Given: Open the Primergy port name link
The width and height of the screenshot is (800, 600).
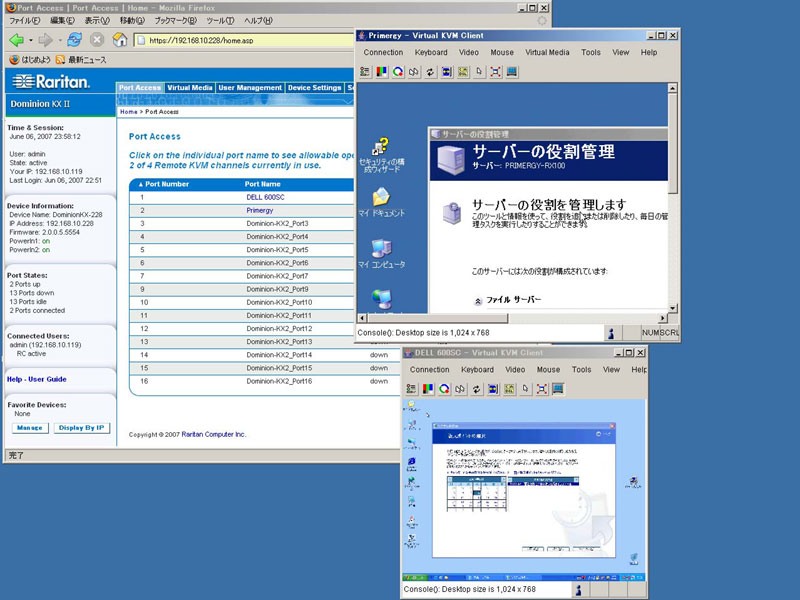Looking at the screenshot, I should pos(260,211).
